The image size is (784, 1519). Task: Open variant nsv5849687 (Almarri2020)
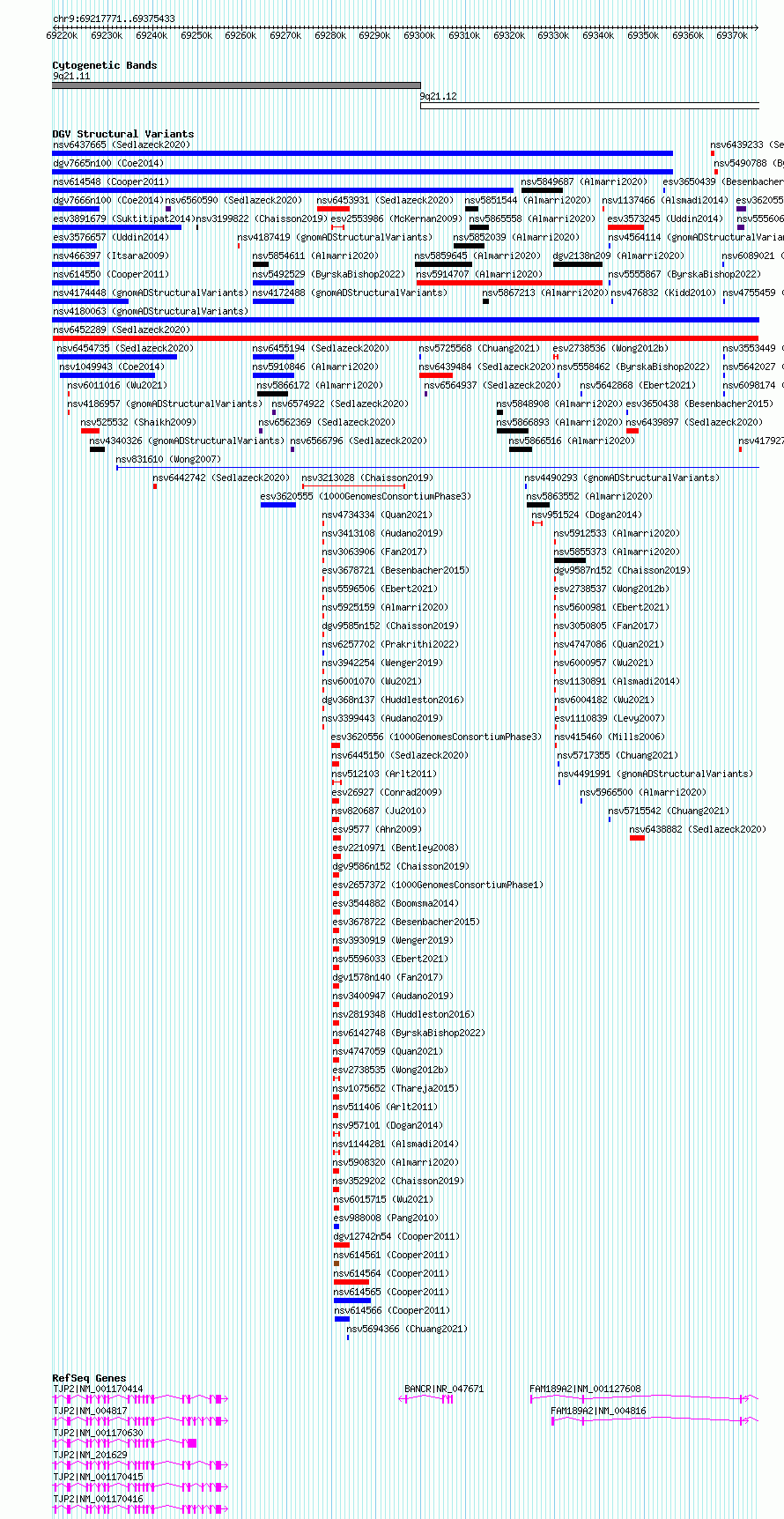[584, 182]
